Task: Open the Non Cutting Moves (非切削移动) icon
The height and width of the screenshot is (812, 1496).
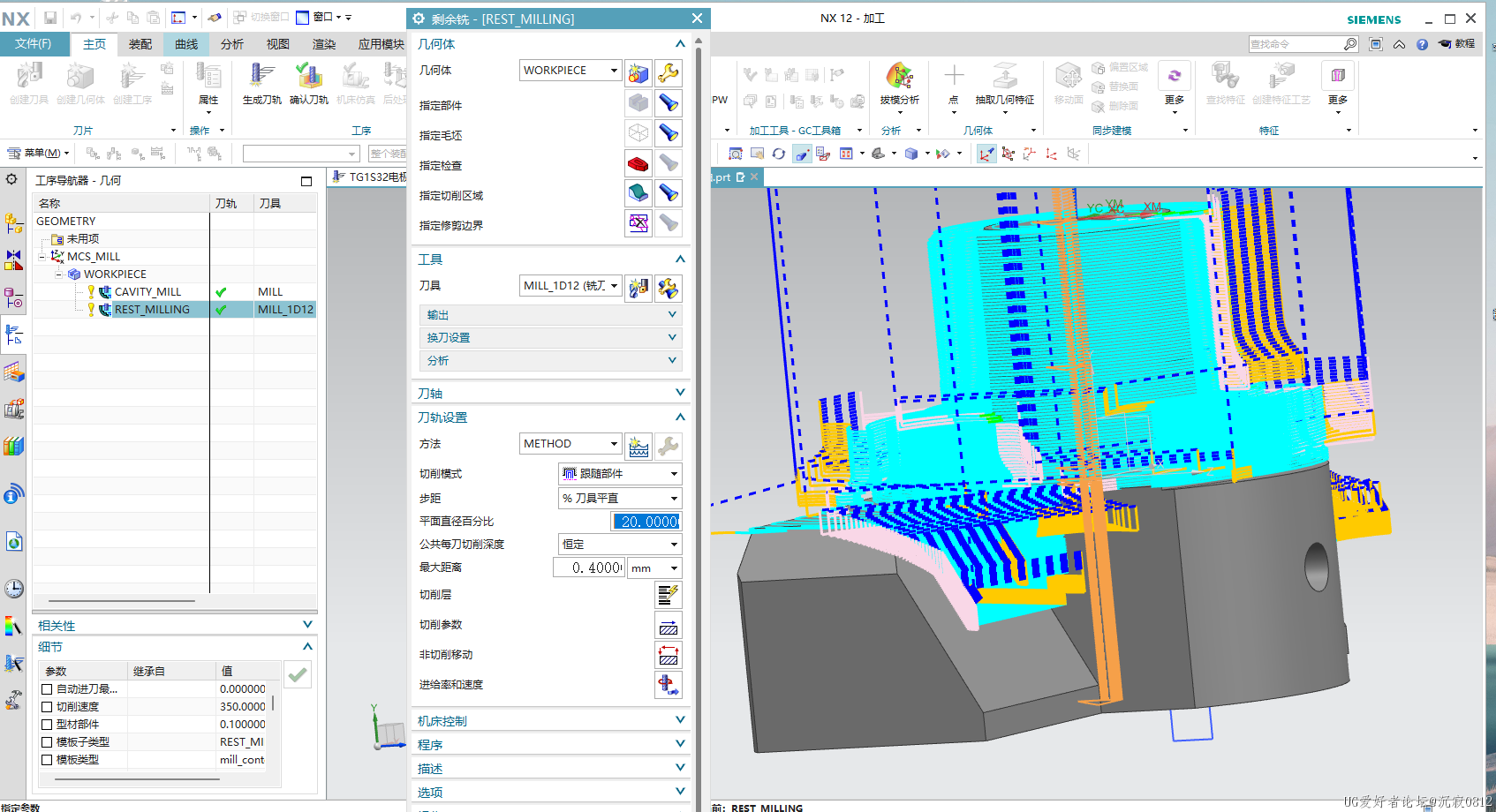Action: 669,655
